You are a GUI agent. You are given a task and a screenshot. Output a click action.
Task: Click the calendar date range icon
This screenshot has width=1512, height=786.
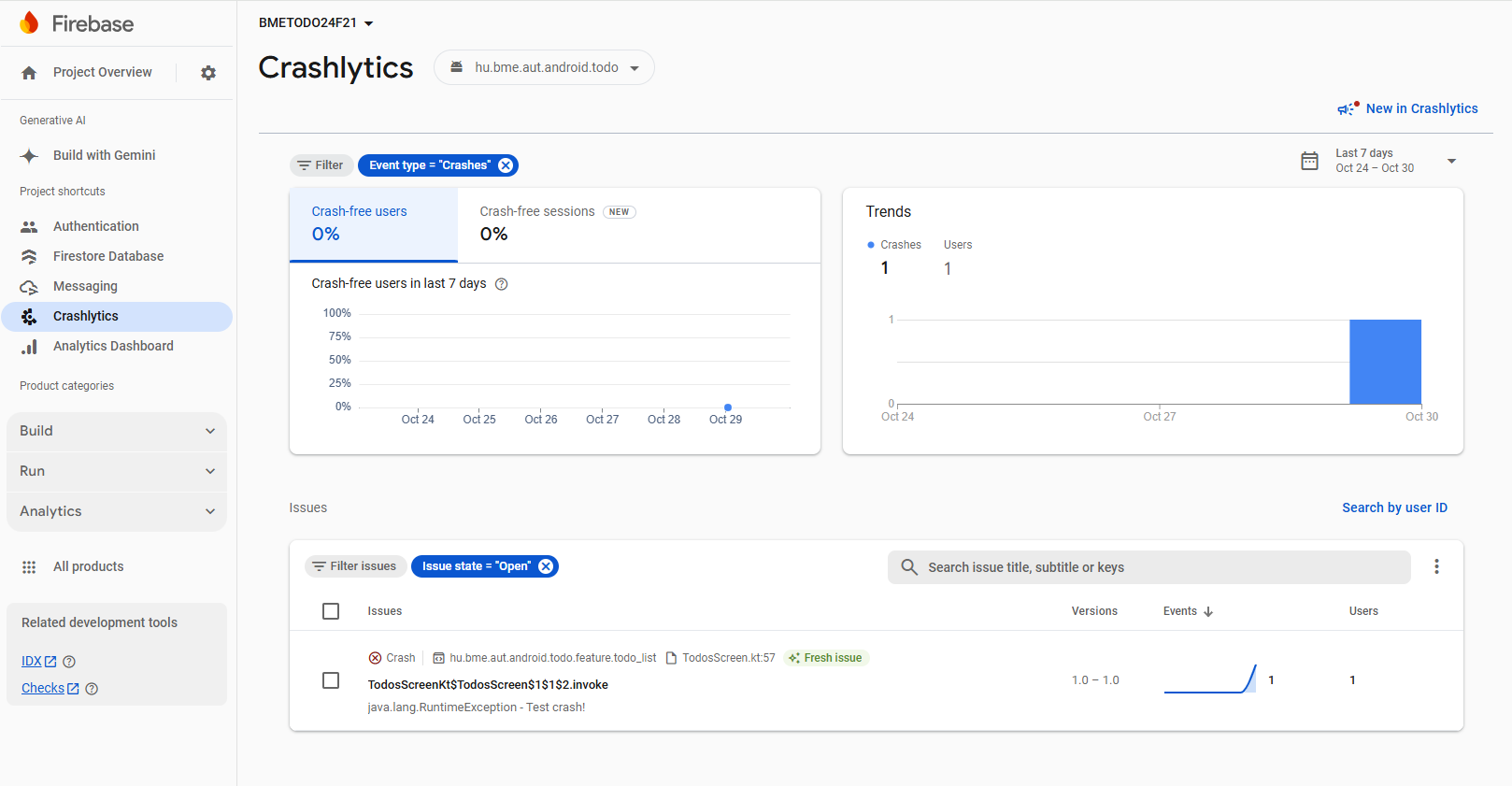[1310, 161]
